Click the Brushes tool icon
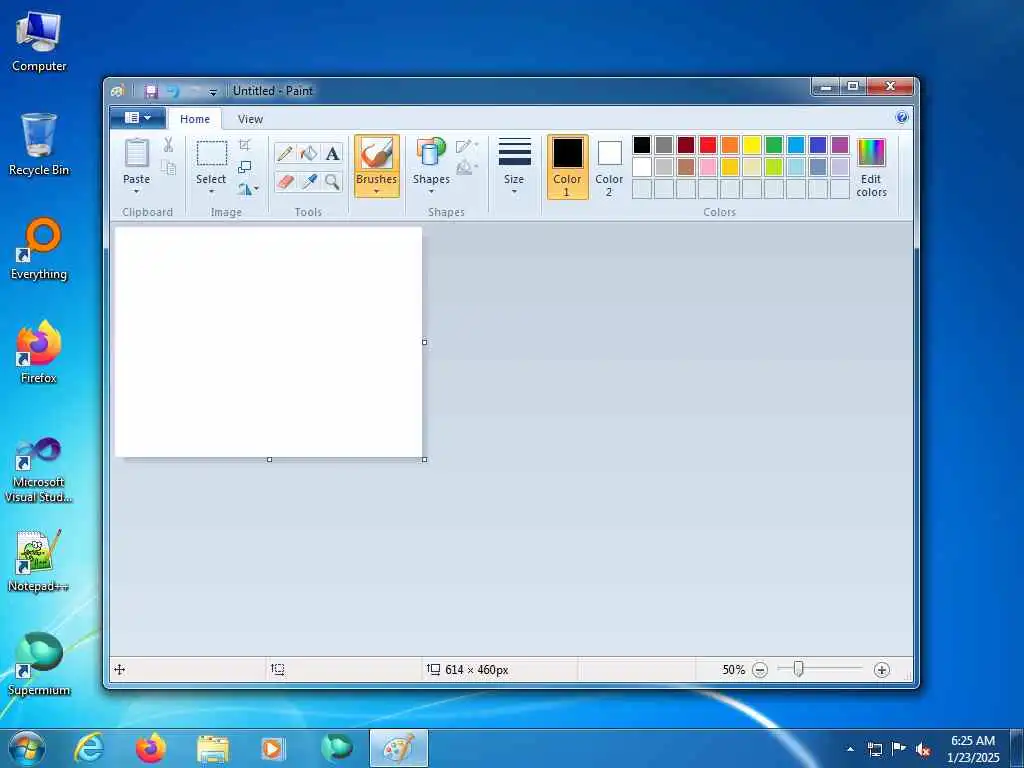 [377, 154]
